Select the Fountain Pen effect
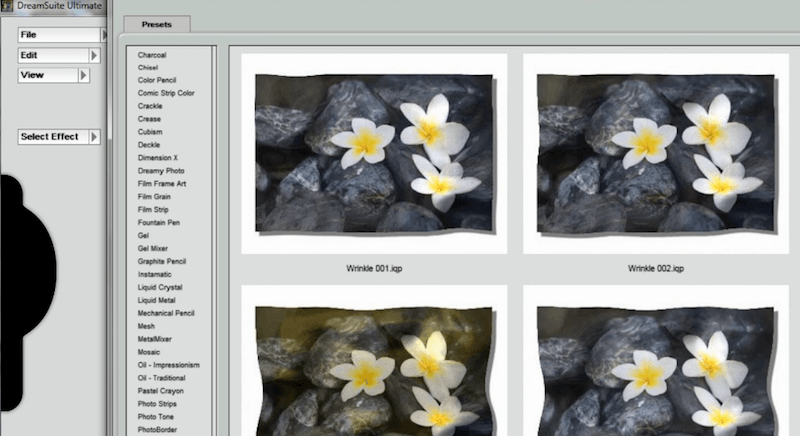800x436 pixels. (x=159, y=222)
